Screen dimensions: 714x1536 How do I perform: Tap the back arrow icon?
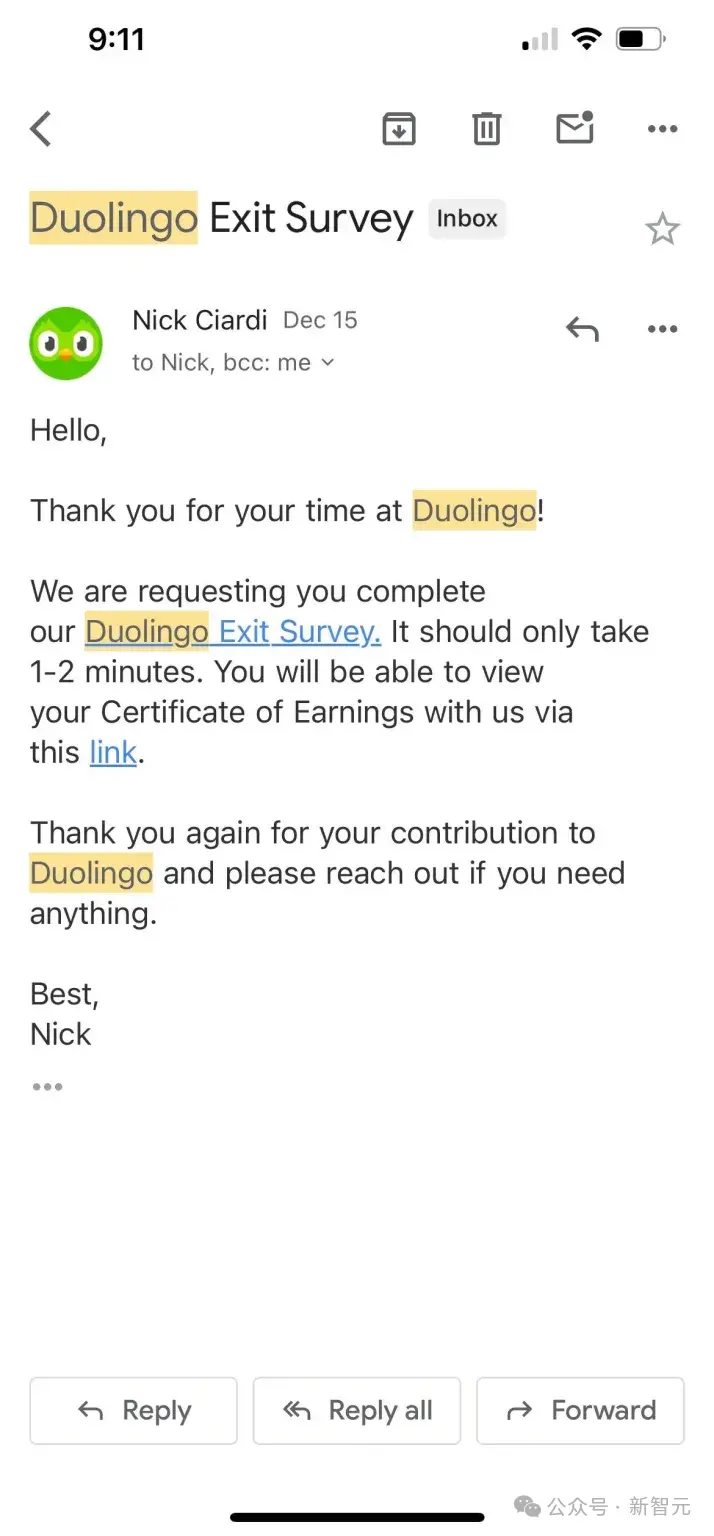pyautogui.click(x=40, y=129)
